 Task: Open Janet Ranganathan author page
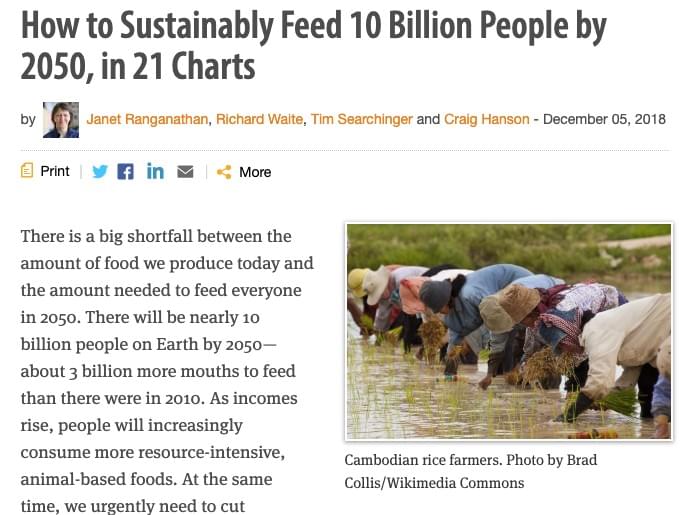click(147, 119)
